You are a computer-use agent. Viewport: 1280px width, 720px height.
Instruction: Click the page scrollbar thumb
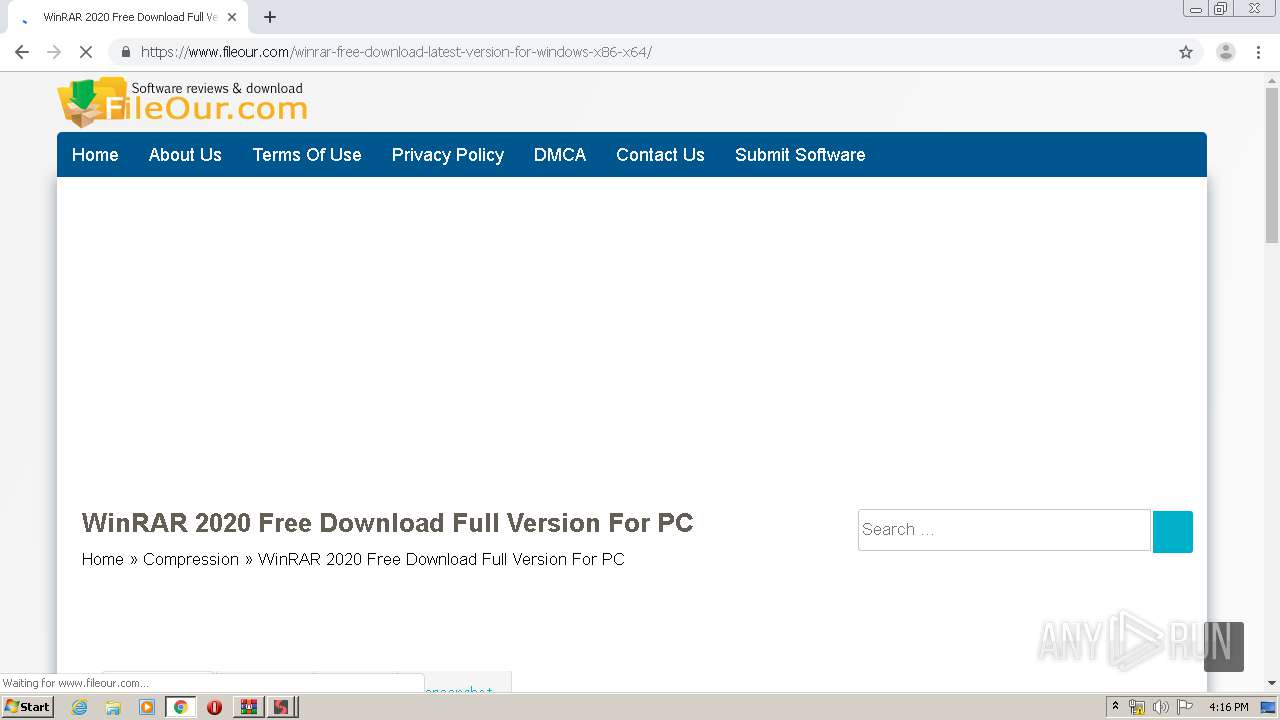(x=1272, y=166)
